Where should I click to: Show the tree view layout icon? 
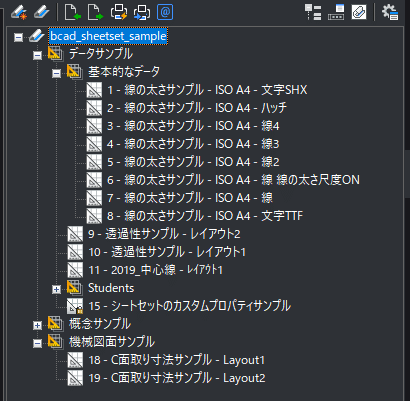pyautogui.click(x=313, y=12)
